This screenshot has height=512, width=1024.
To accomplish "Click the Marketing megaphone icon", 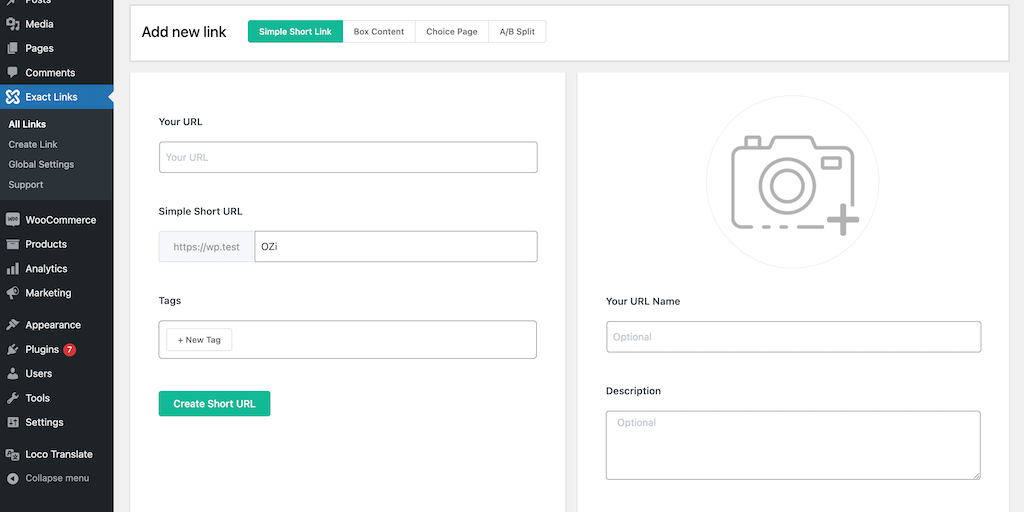I will point(12,293).
